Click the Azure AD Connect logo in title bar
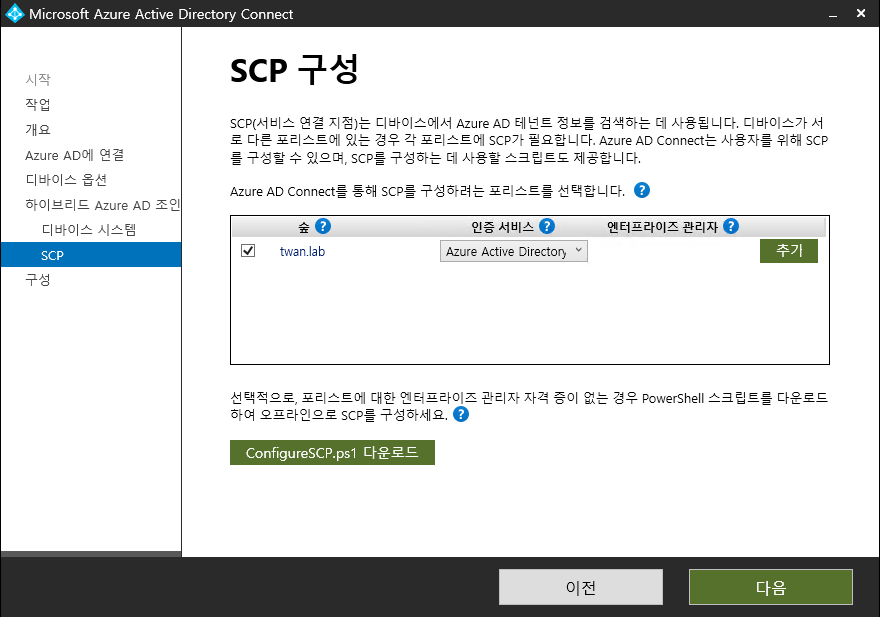The width and height of the screenshot is (880, 617). point(15,13)
